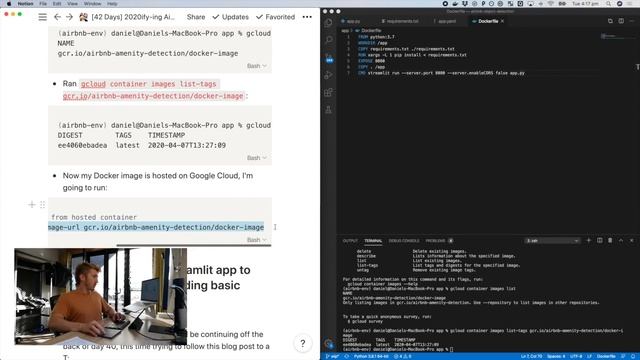Click the plus icon to add a Notion block
The height and width of the screenshot is (360, 640).
32,204
